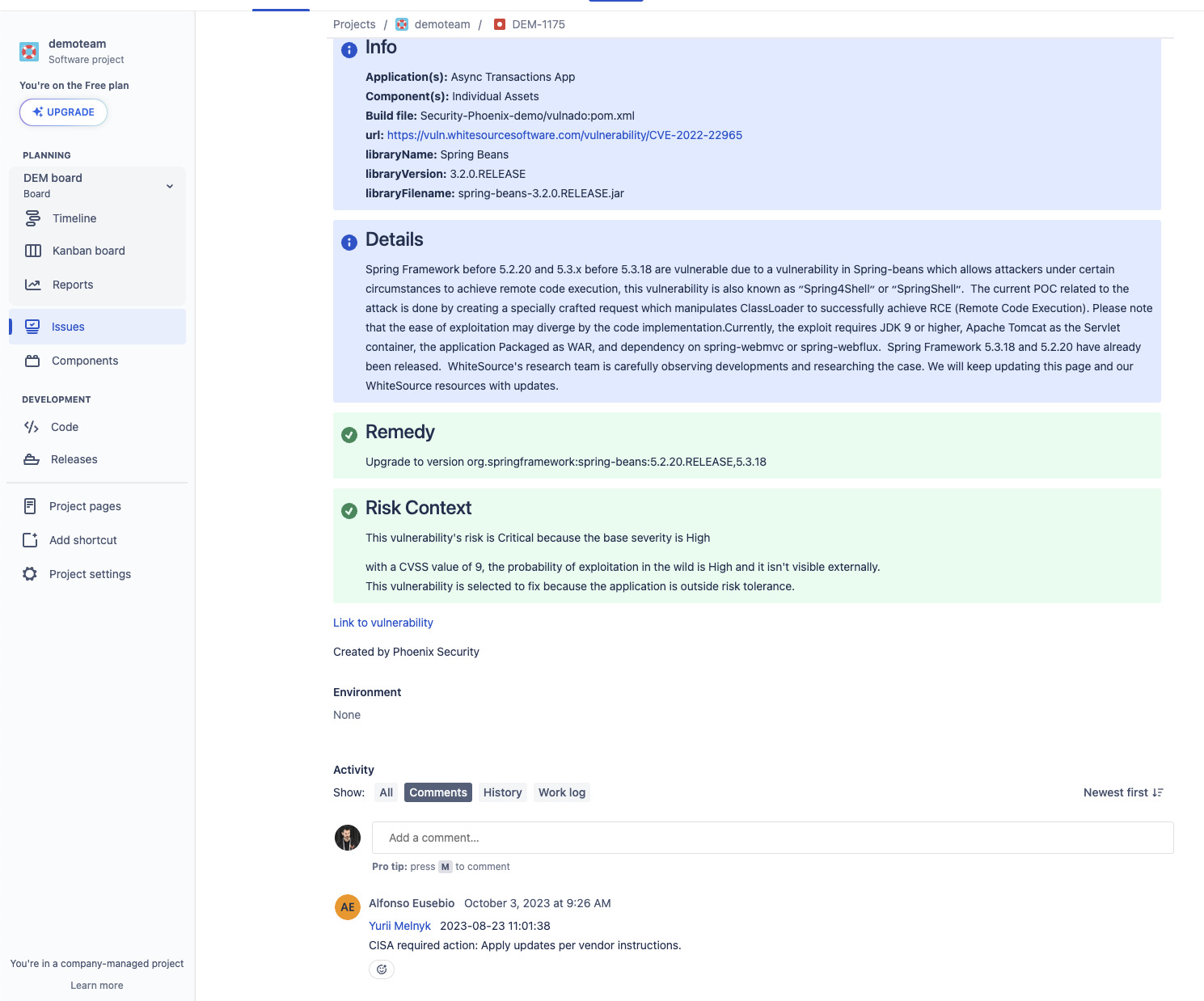The height and width of the screenshot is (1001, 1204).
Task: Click the demoteam project avatar icon
Action: [x=29, y=52]
